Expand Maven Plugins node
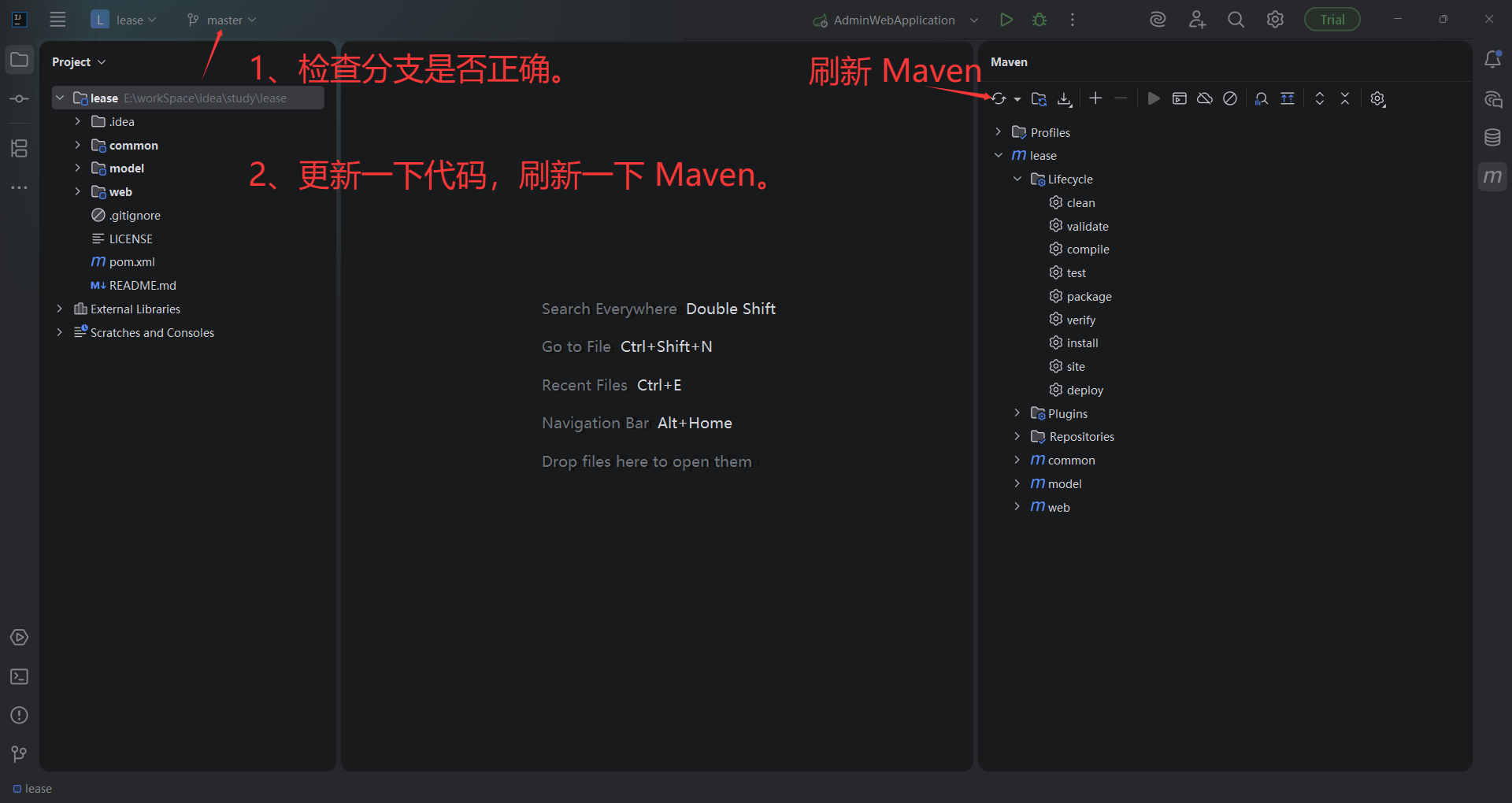1512x803 pixels. pyautogui.click(x=1017, y=413)
